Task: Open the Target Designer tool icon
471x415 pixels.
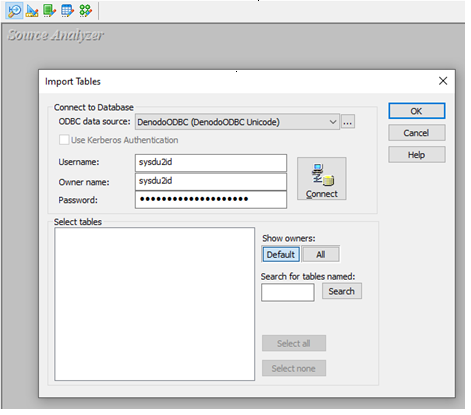Action: 32,11
